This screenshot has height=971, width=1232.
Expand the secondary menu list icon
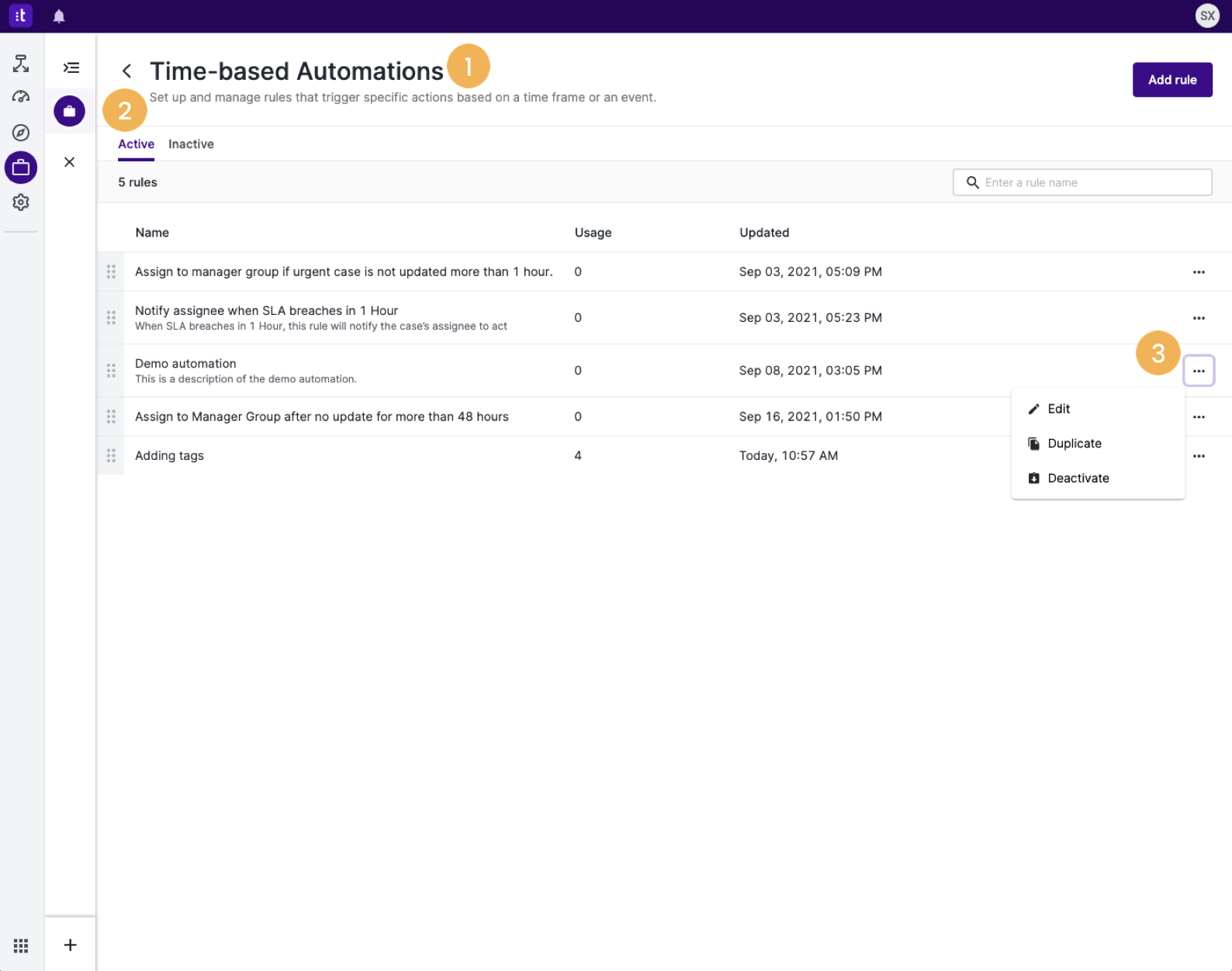point(71,67)
